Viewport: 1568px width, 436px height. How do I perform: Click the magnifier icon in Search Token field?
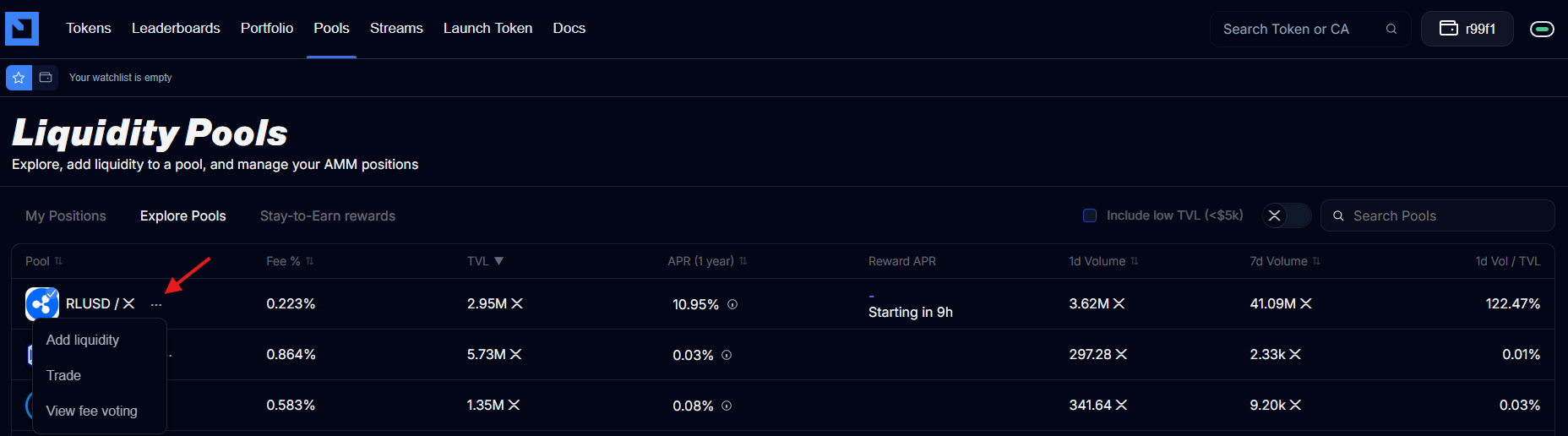point(1391,29)
